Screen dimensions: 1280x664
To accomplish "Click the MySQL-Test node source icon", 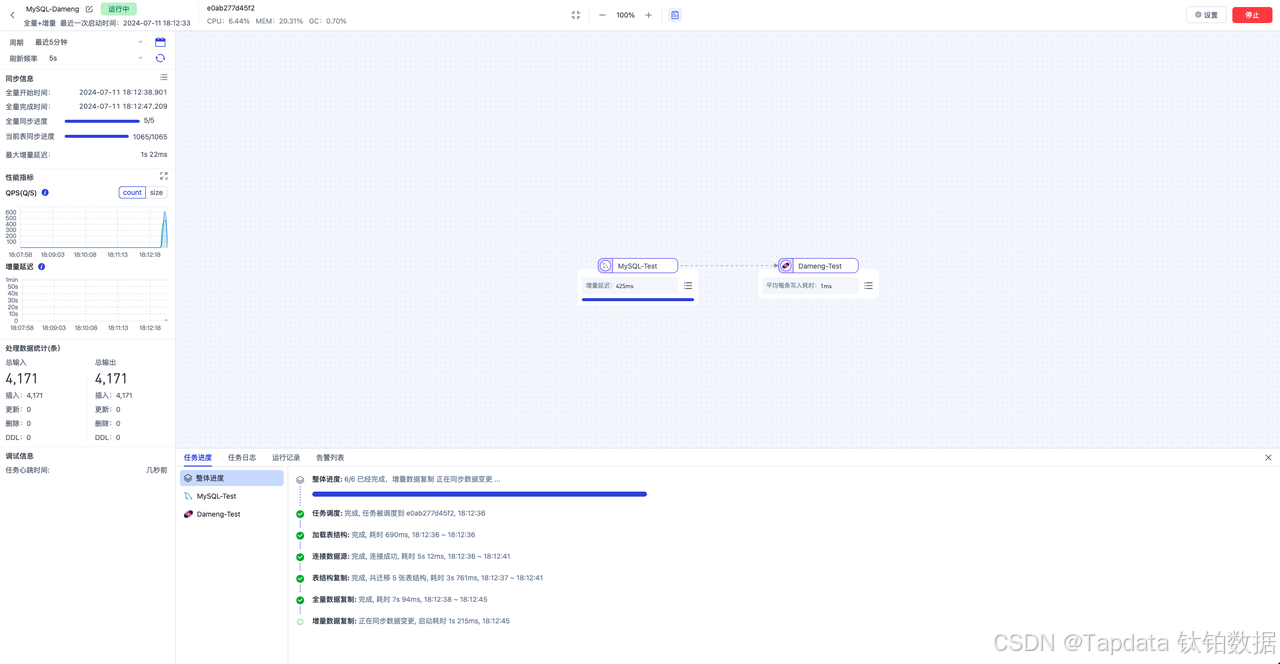I will coord(606,266).
